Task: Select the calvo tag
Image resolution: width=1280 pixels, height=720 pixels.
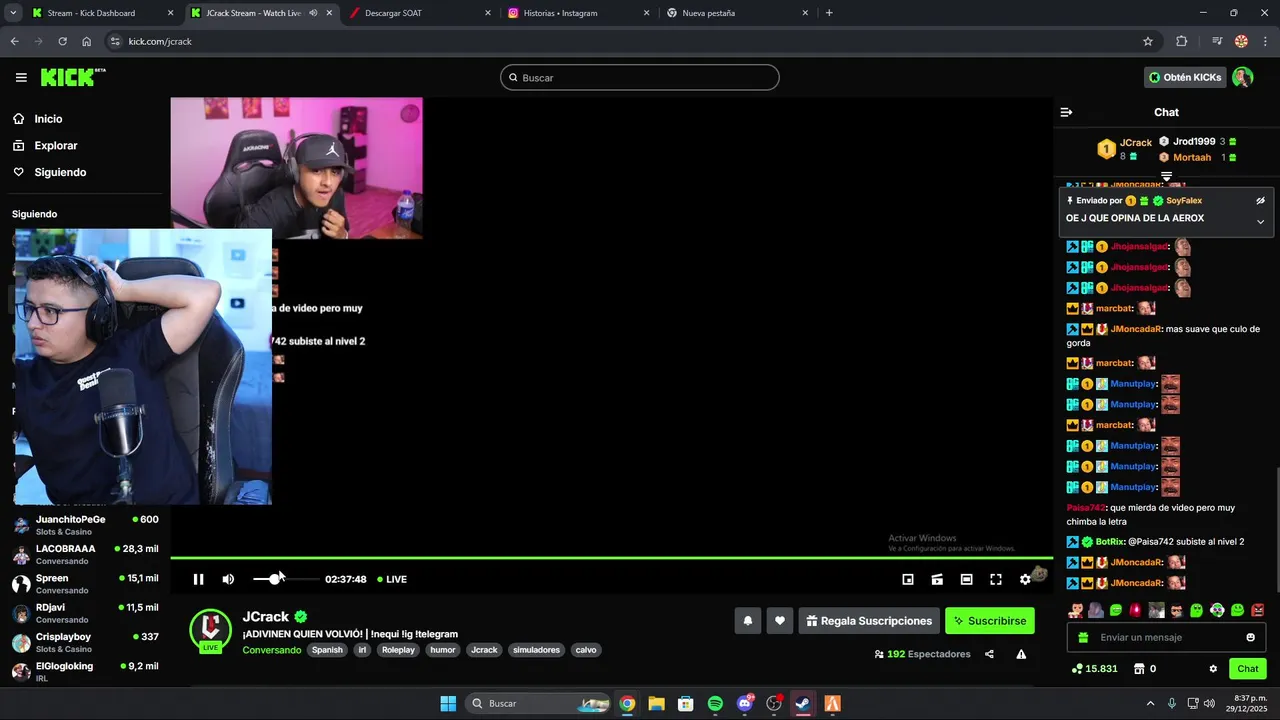Action: [586, 650]
